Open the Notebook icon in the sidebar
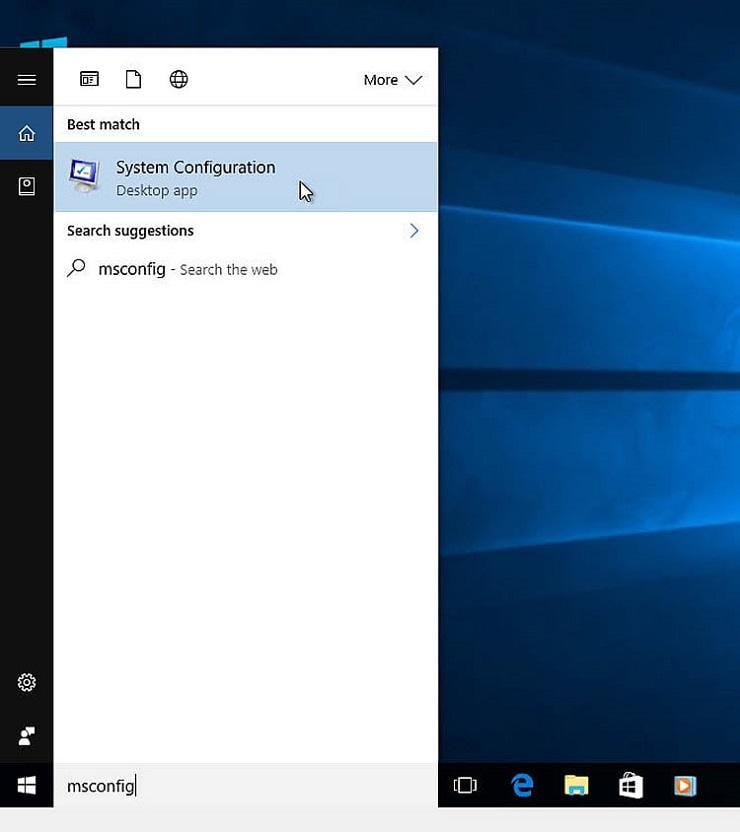Viewport: 740px width, 832px height. (x=27, y=186)
